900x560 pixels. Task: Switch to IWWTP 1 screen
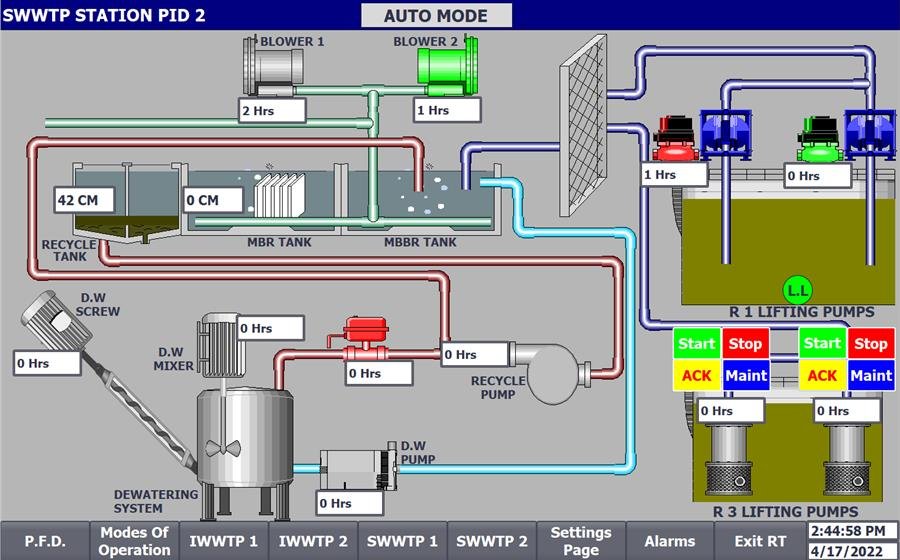pos(224,541)
